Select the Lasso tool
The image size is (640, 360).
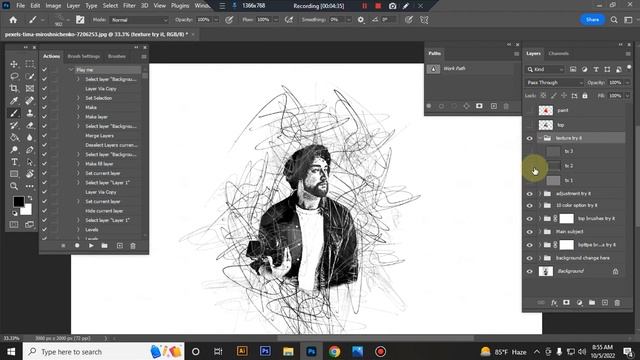coord(14,76)
